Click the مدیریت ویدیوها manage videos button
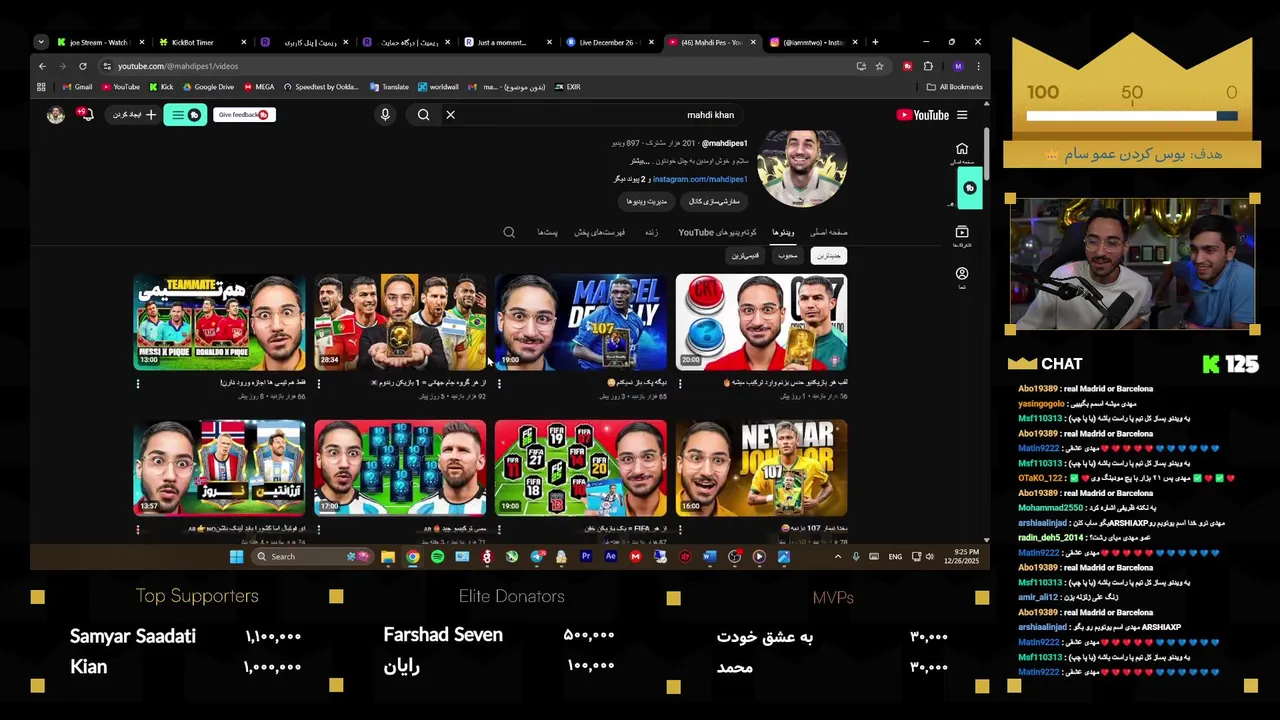 pos(646,202)
